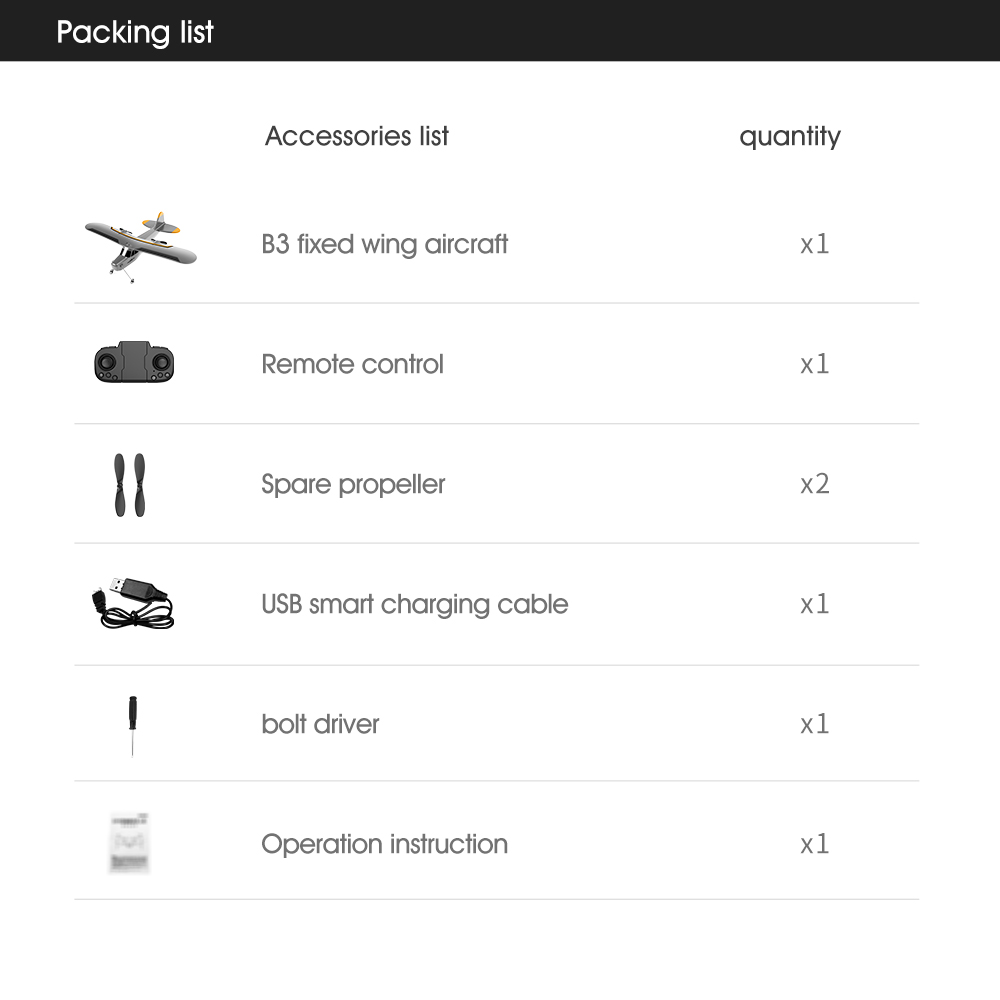
Task: Click the B3 fixed wing aircraft image
Action: pos(140,242)
